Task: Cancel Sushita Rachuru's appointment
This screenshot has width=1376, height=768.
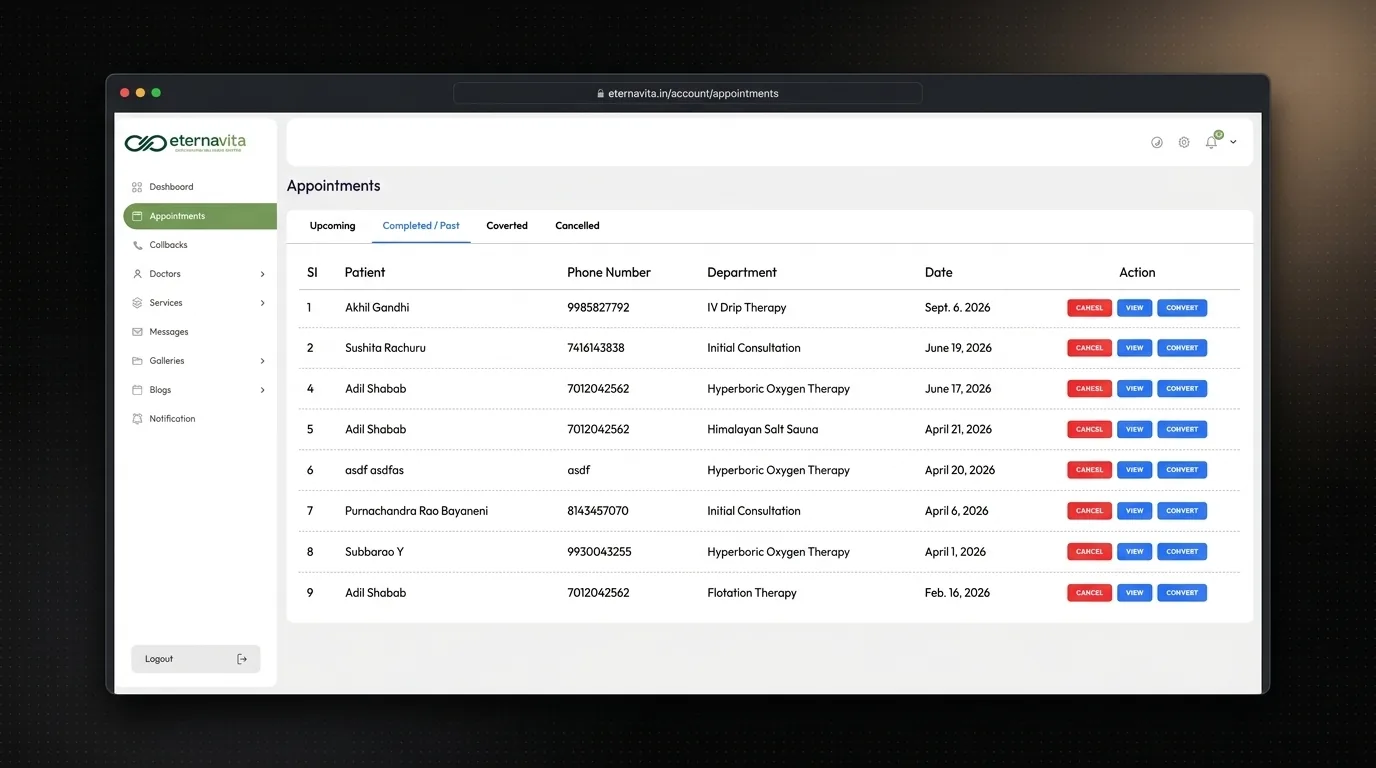Action: 1089,348
